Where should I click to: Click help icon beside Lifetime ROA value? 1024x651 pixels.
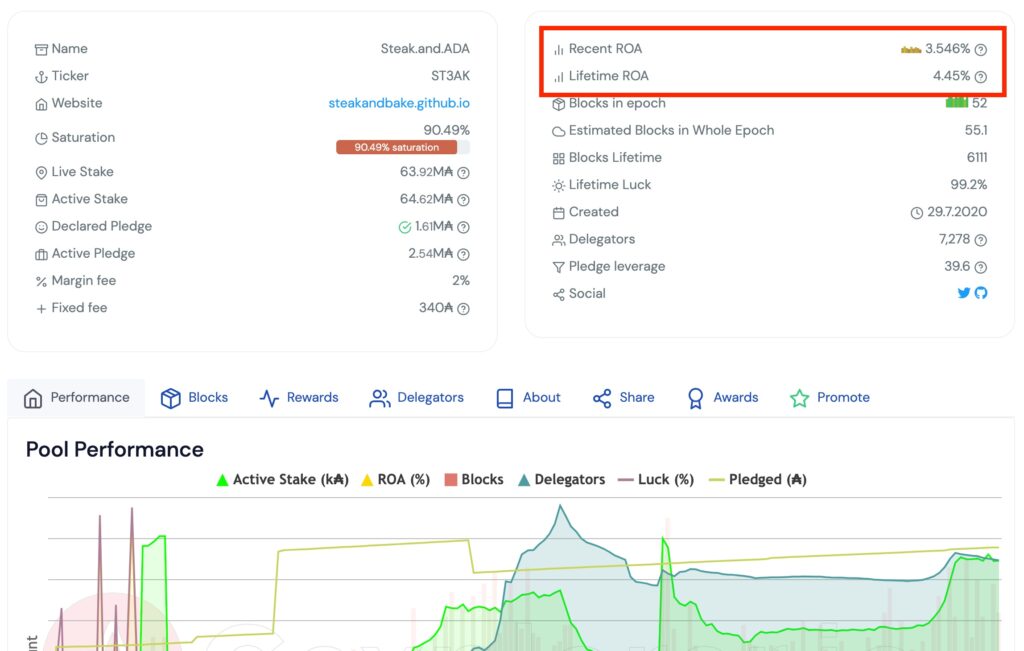click(981, 77)
